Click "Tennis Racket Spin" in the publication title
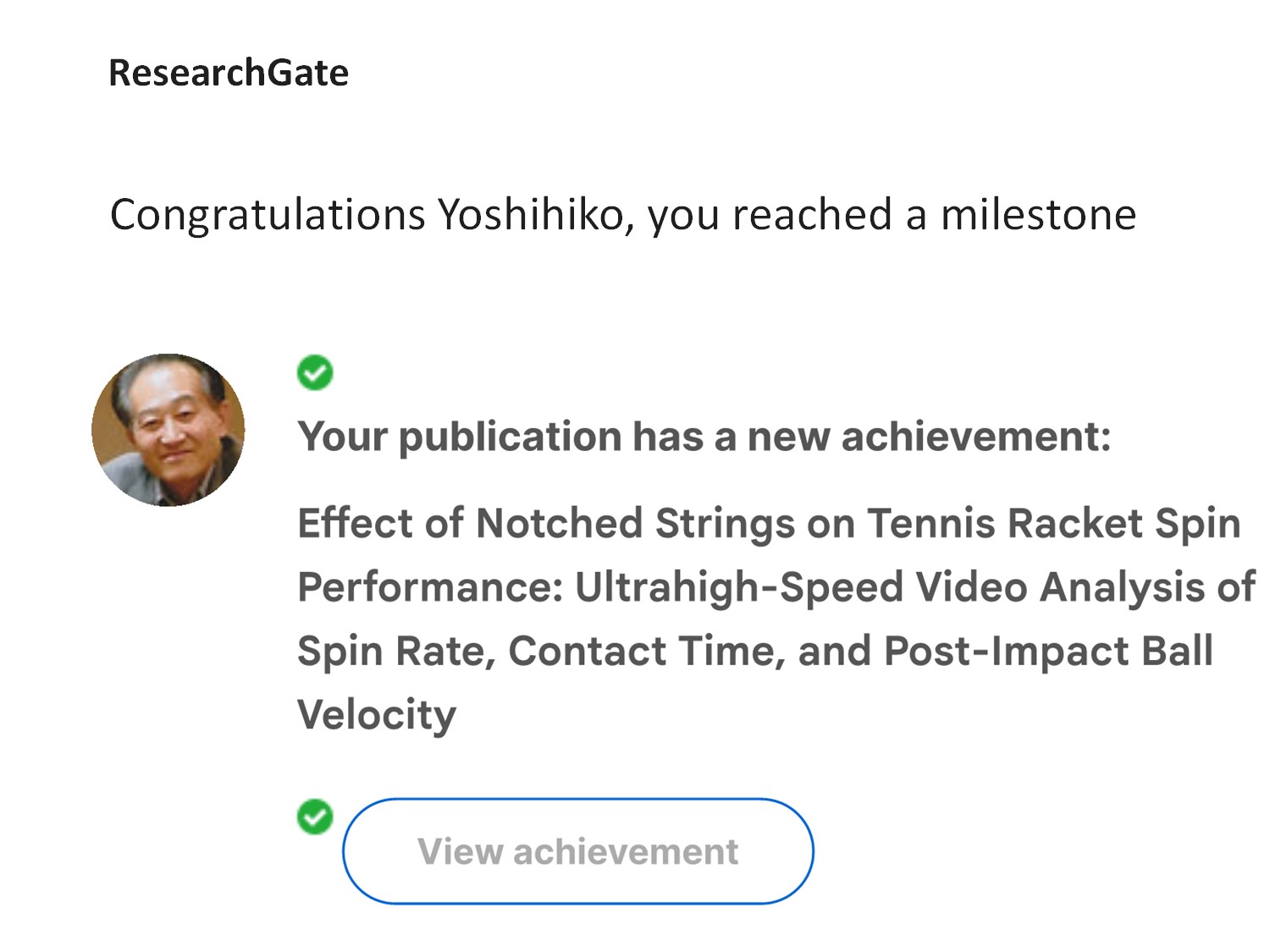This screenshot has height=952, width=1270. pyautogui.click(x=1054, y=524)
